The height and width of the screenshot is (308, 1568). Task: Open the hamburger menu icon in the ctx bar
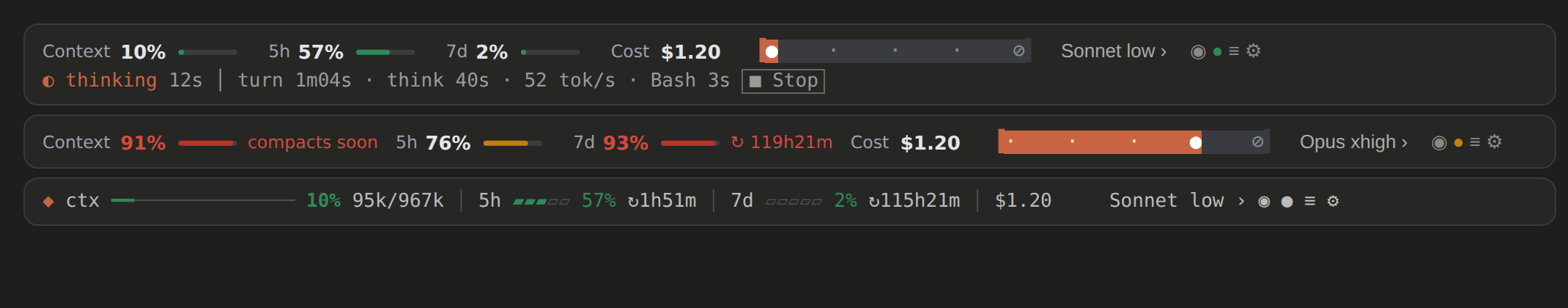1310,201
